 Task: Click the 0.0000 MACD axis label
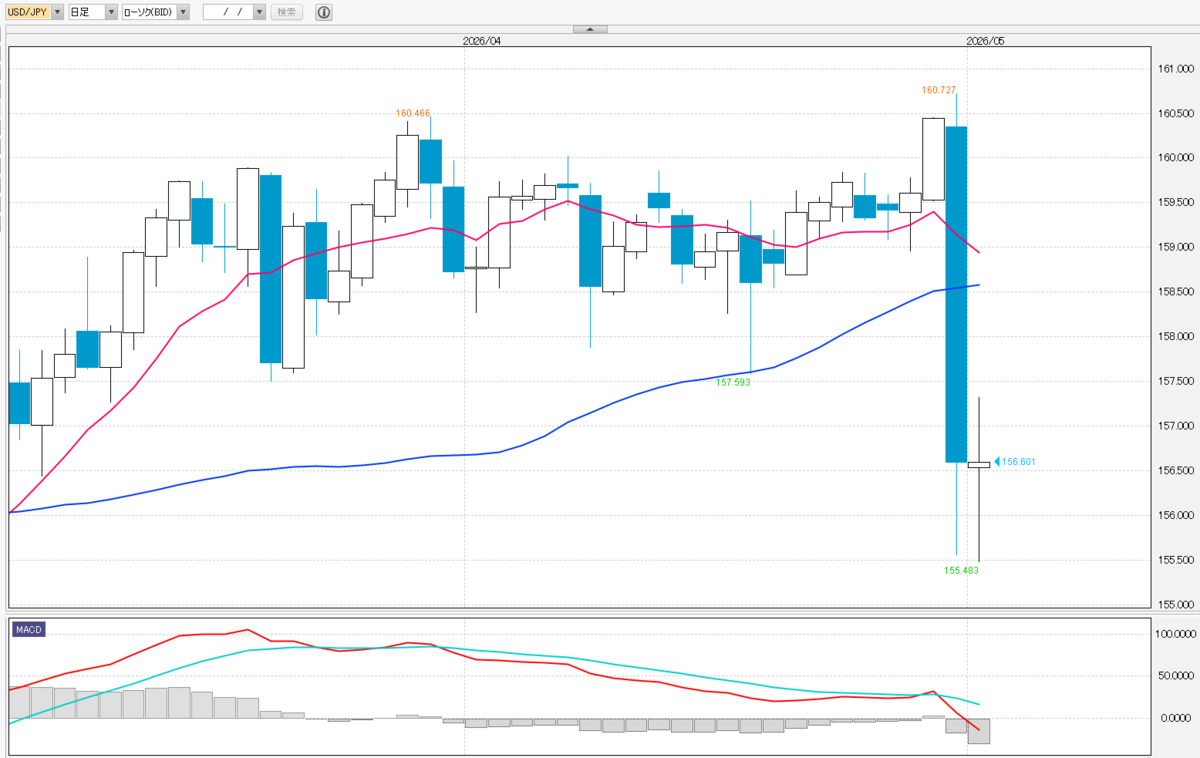point(1178,718)
